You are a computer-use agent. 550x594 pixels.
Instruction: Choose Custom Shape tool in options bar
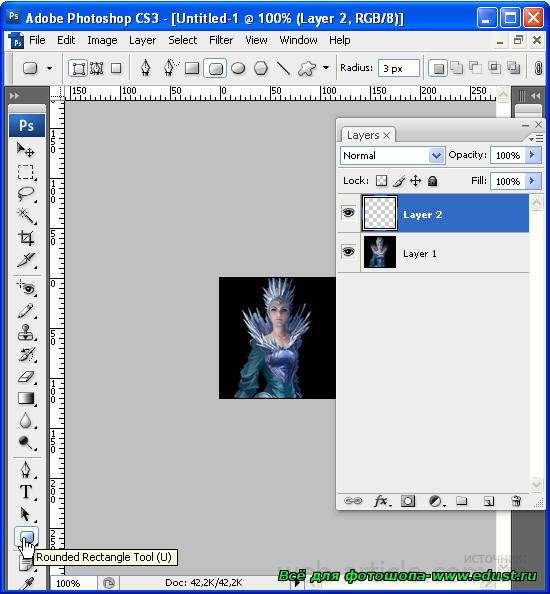click(x=306, y=69)
